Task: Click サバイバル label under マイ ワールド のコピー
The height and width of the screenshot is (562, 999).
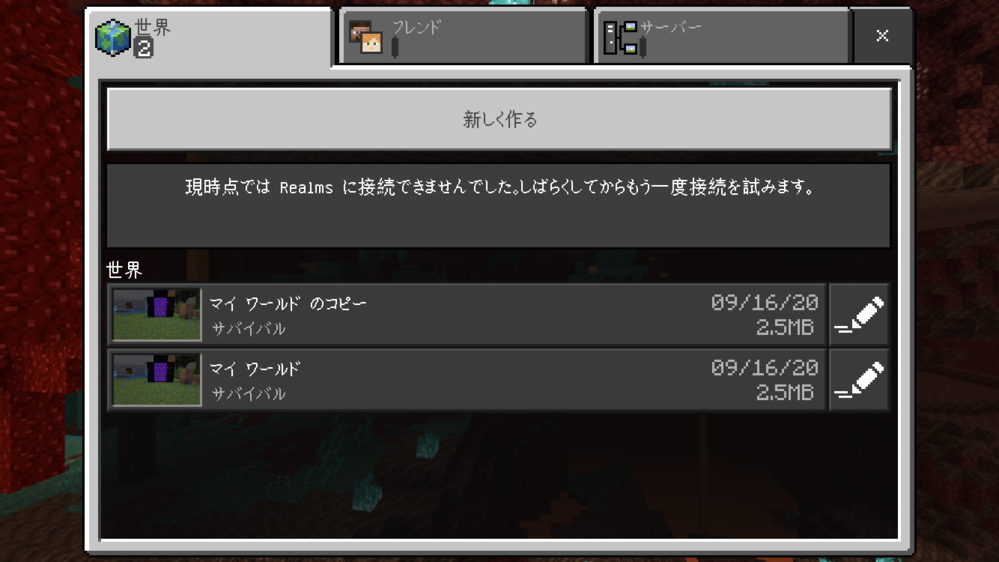Action: pos(248,329)
